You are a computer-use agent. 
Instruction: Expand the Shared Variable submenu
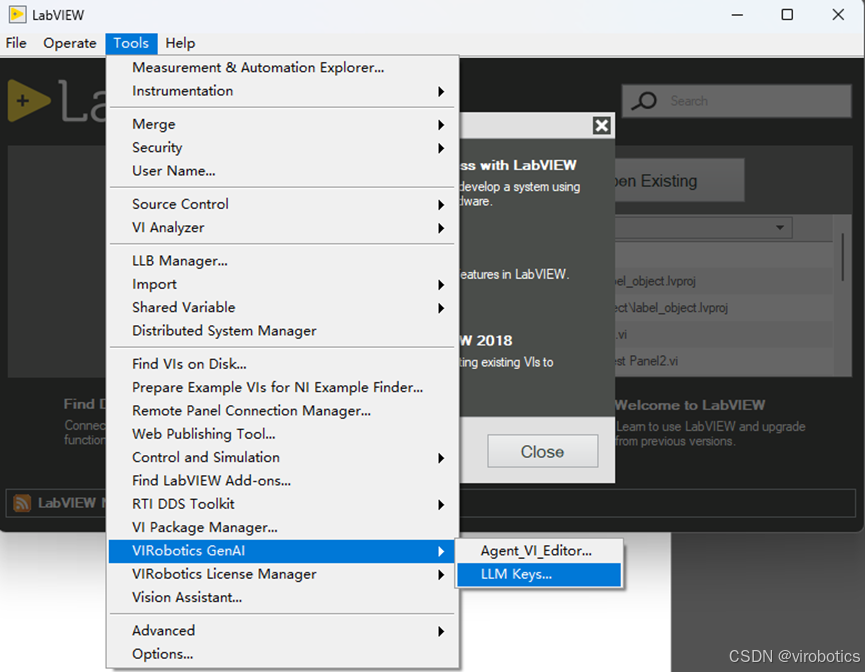[282, 307]
